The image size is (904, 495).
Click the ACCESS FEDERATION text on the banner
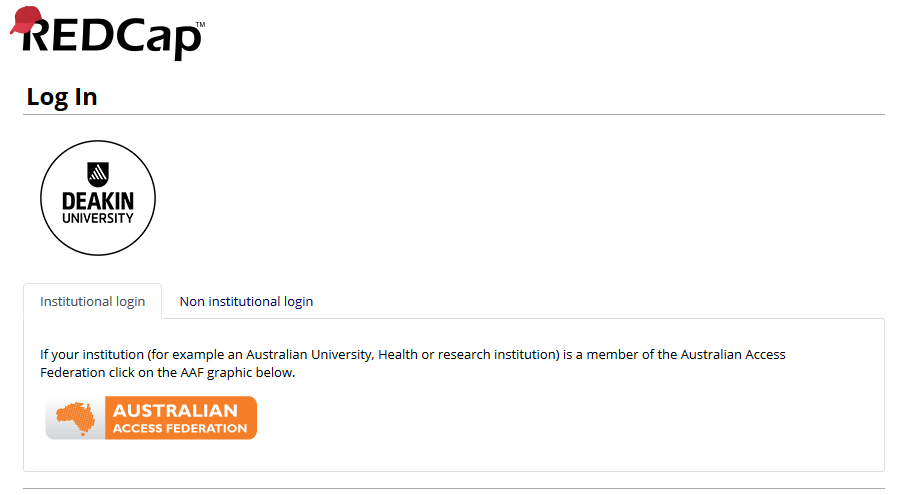[180, 428]
